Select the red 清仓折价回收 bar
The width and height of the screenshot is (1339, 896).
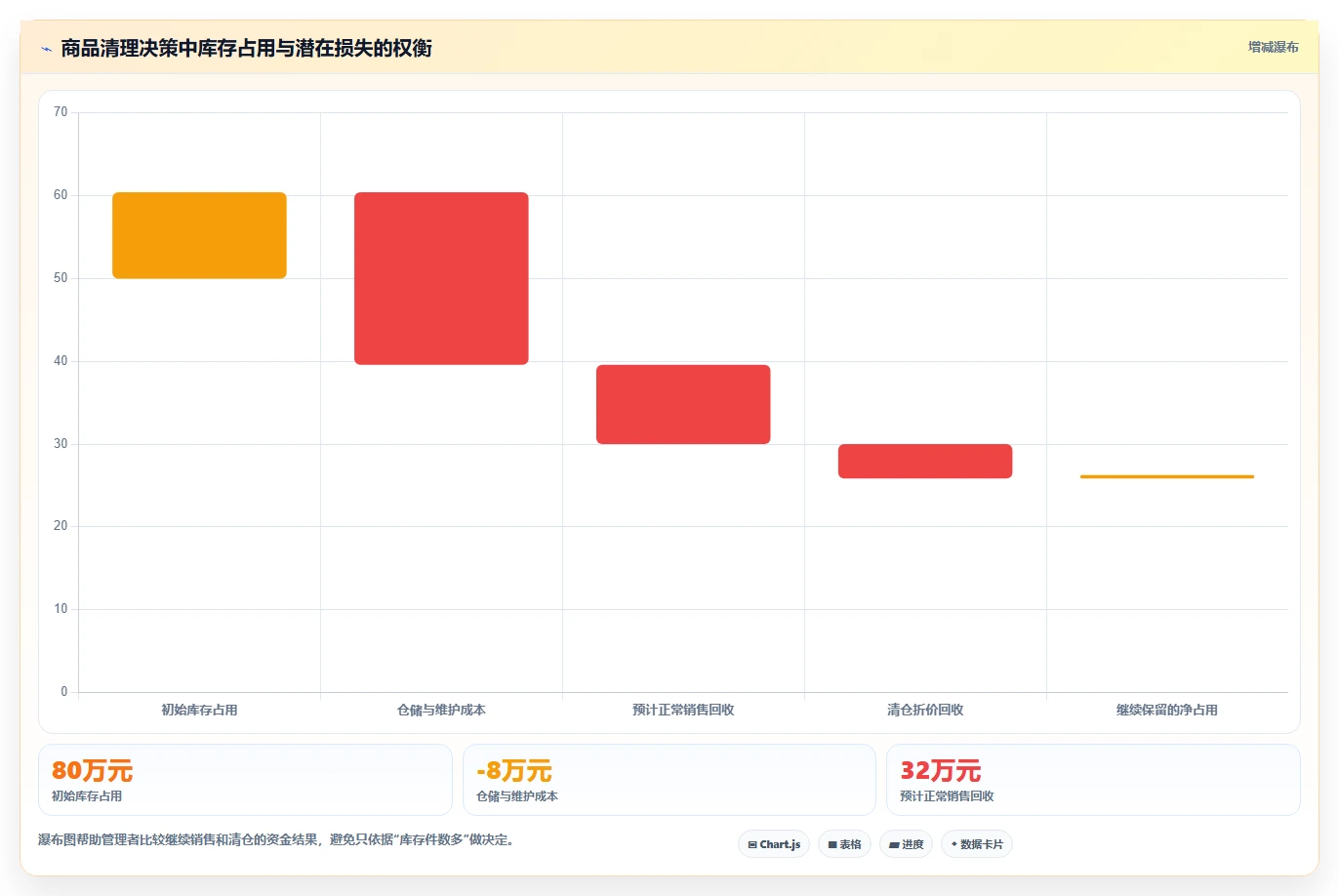click(x=925, y=461)
